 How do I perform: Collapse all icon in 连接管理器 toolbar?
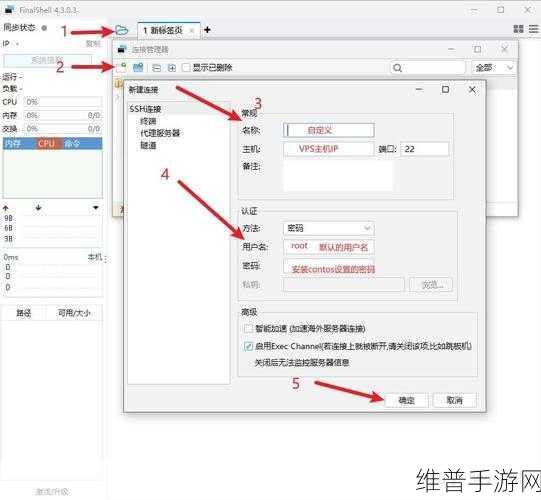(x=156, y=68)
